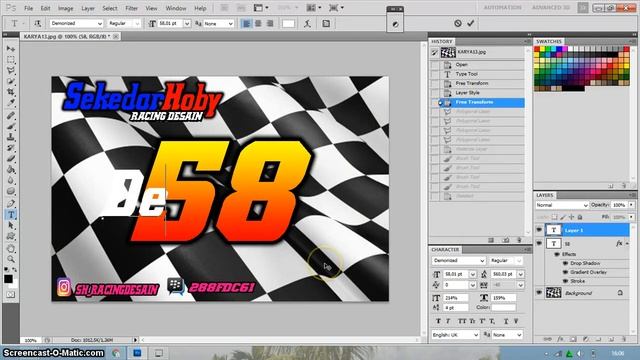Hide the Stroke effect
This screenshot has height=360, width=640.
coord(565,281)
